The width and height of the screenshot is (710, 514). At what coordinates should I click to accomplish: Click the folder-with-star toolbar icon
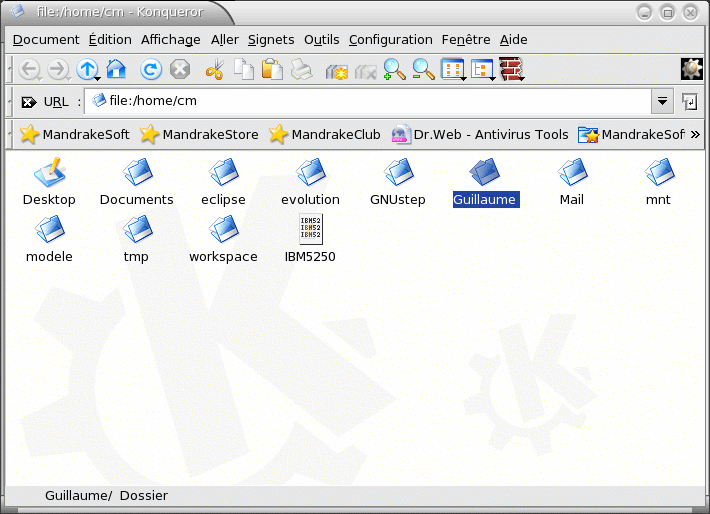click(x=336, y=71)
